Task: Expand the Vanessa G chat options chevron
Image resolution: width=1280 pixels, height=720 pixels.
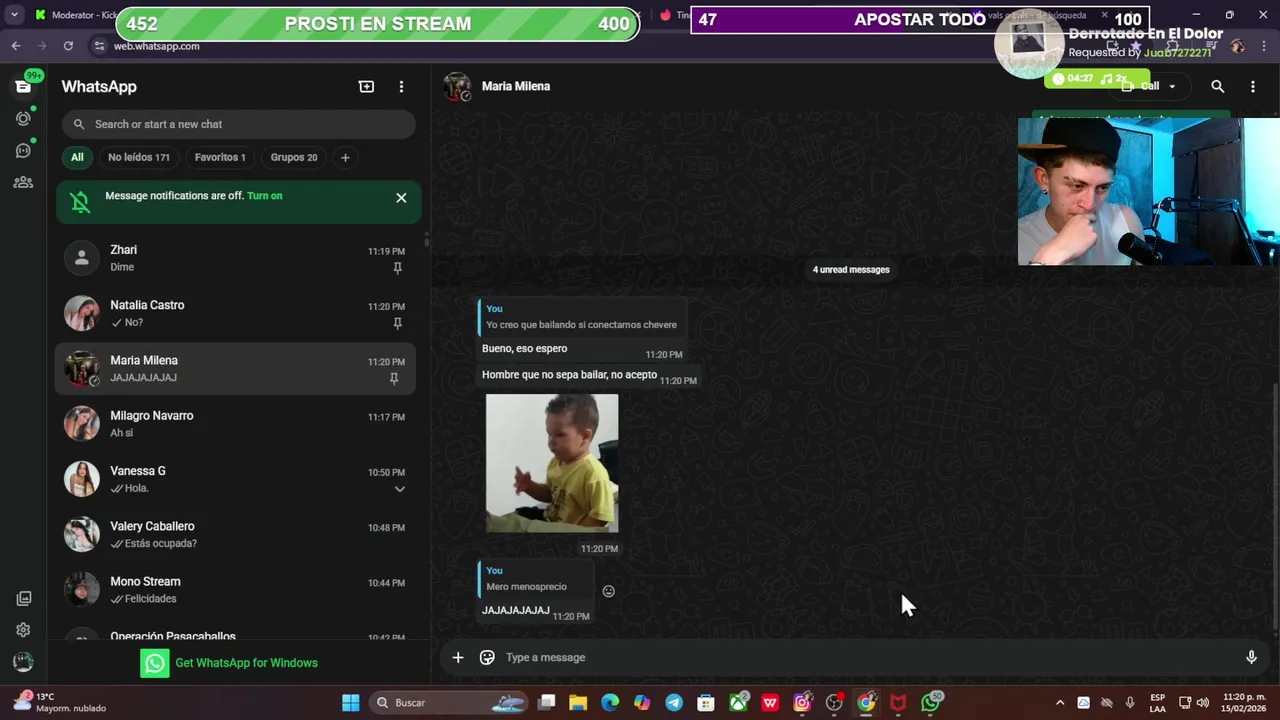Action: tap(399, 489)
